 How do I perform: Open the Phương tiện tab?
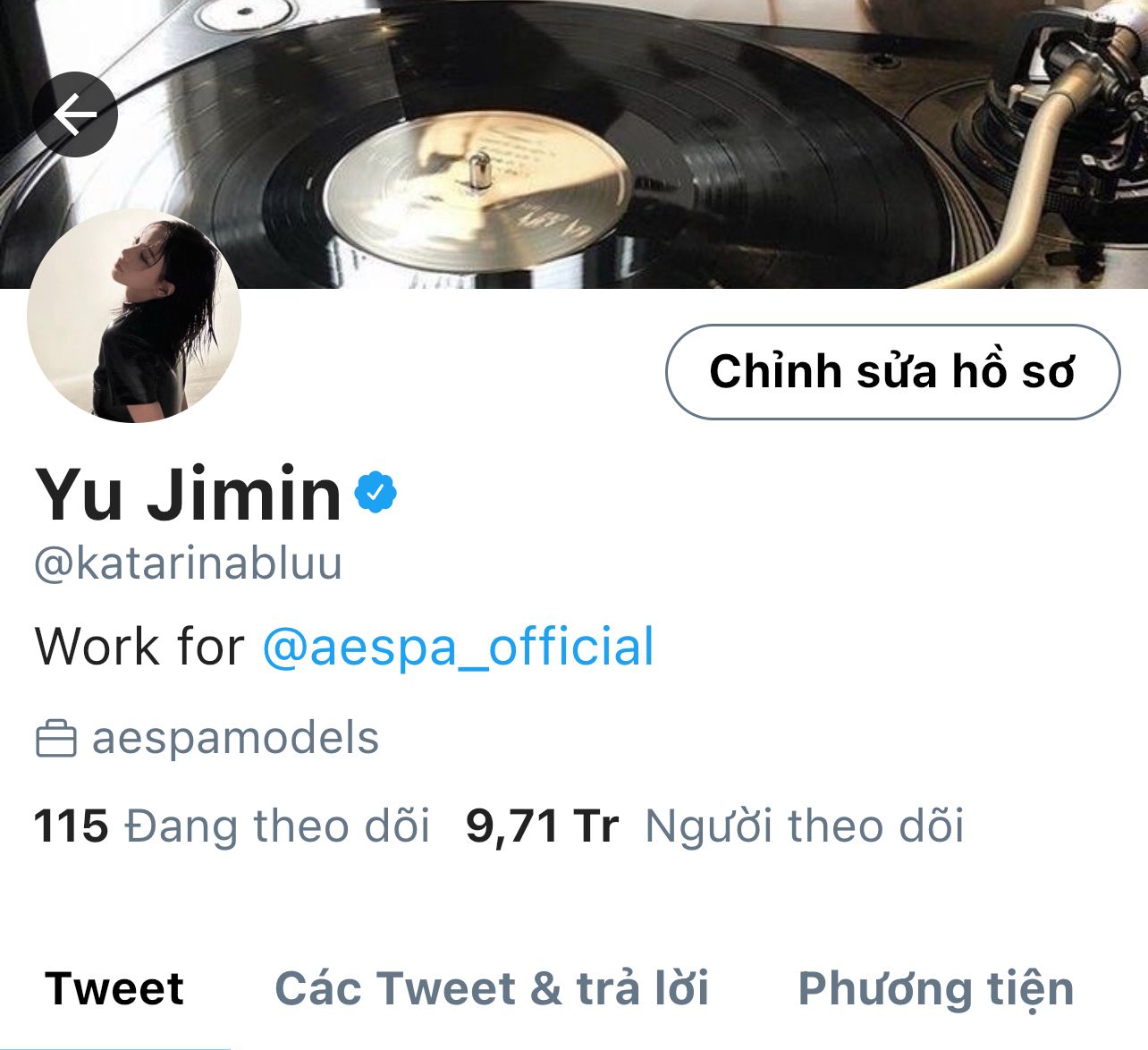click(936, 989)
